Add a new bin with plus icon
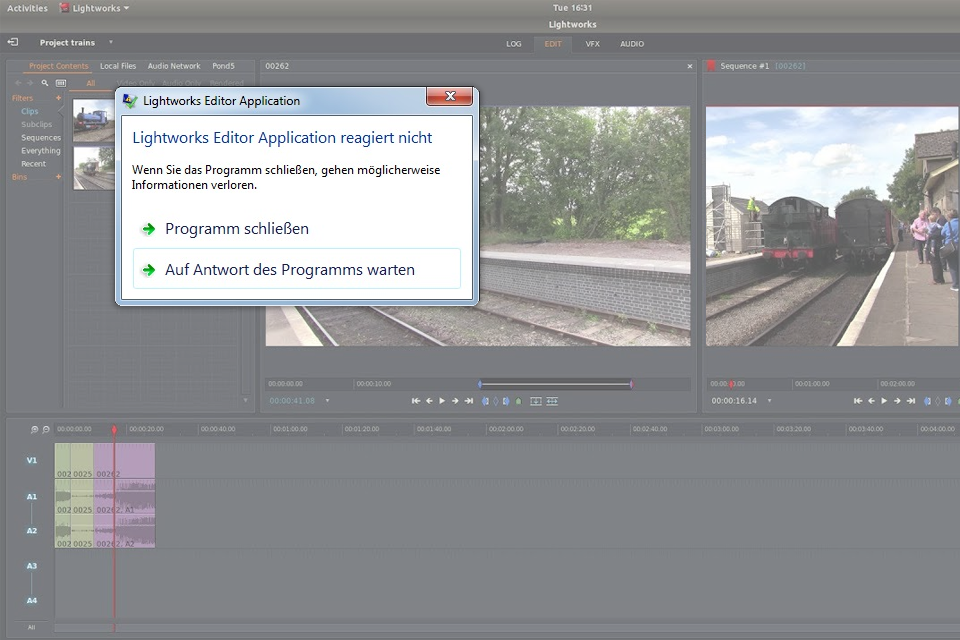 tap(58, 177)
